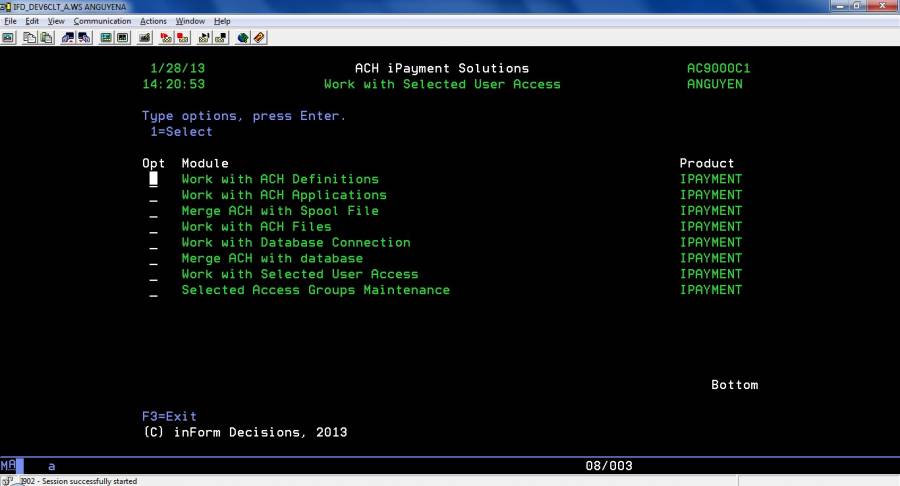Click F3=Exit function key label
Viewport: 900px width, 486px height.
[169, 416]
